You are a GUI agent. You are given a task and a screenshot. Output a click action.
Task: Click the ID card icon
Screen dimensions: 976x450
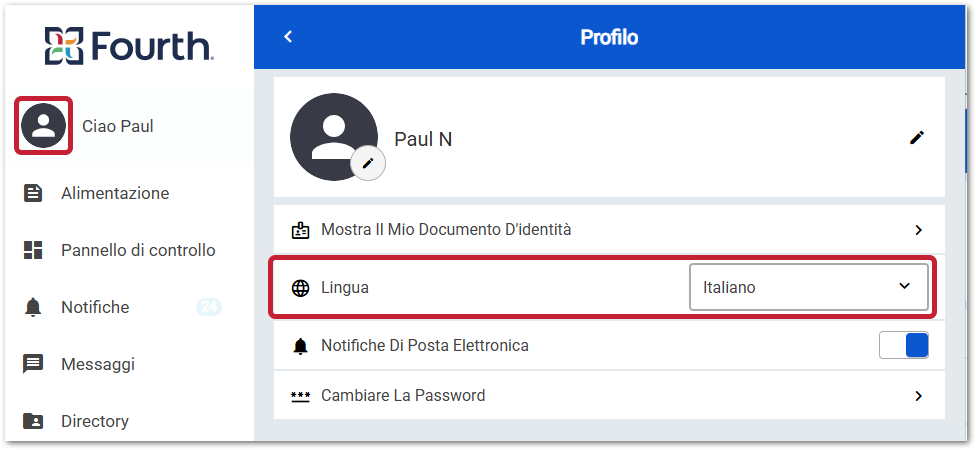point(300,230)
